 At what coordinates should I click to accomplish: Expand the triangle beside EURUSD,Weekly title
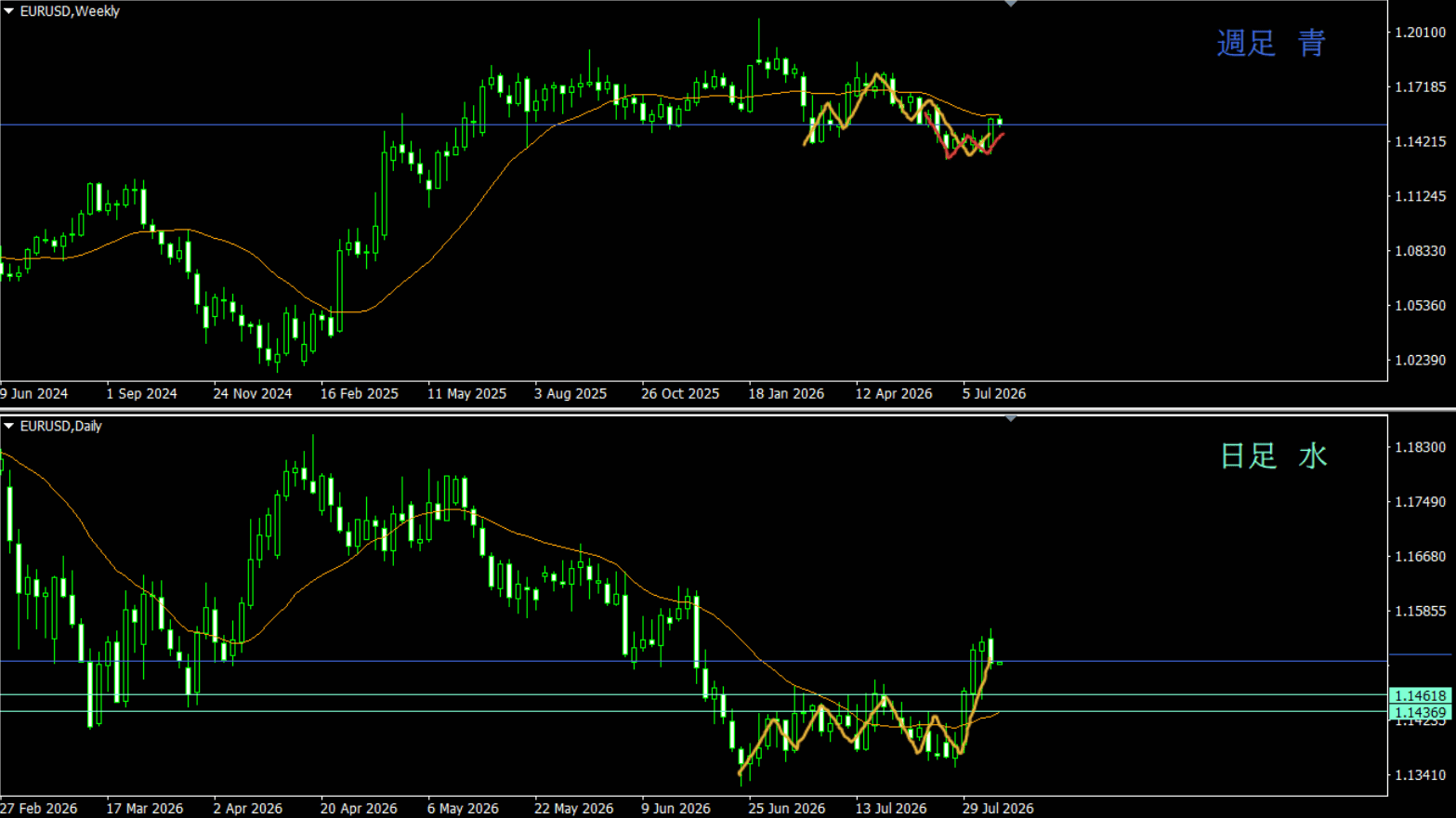pos(9,12)
